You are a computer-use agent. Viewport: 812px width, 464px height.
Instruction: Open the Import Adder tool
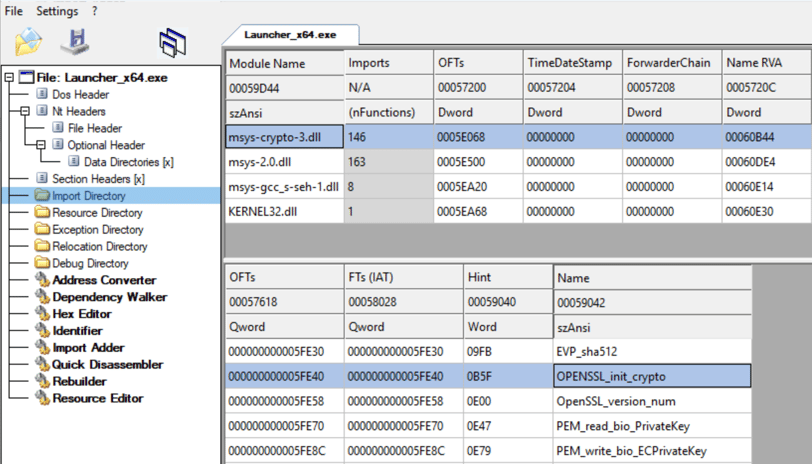click(x=88, y=347)
